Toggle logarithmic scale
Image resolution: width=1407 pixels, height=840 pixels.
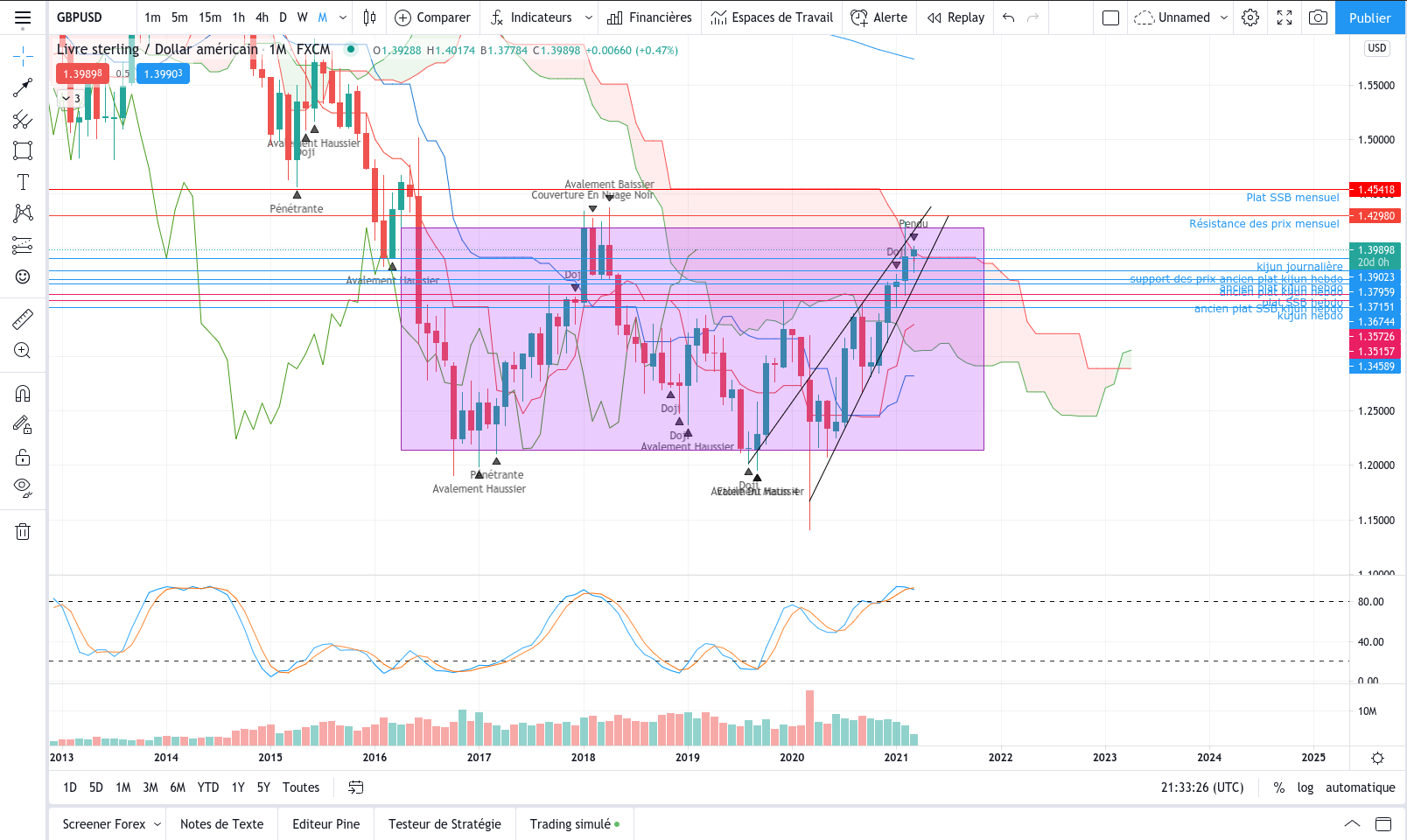pos(1305,787)
